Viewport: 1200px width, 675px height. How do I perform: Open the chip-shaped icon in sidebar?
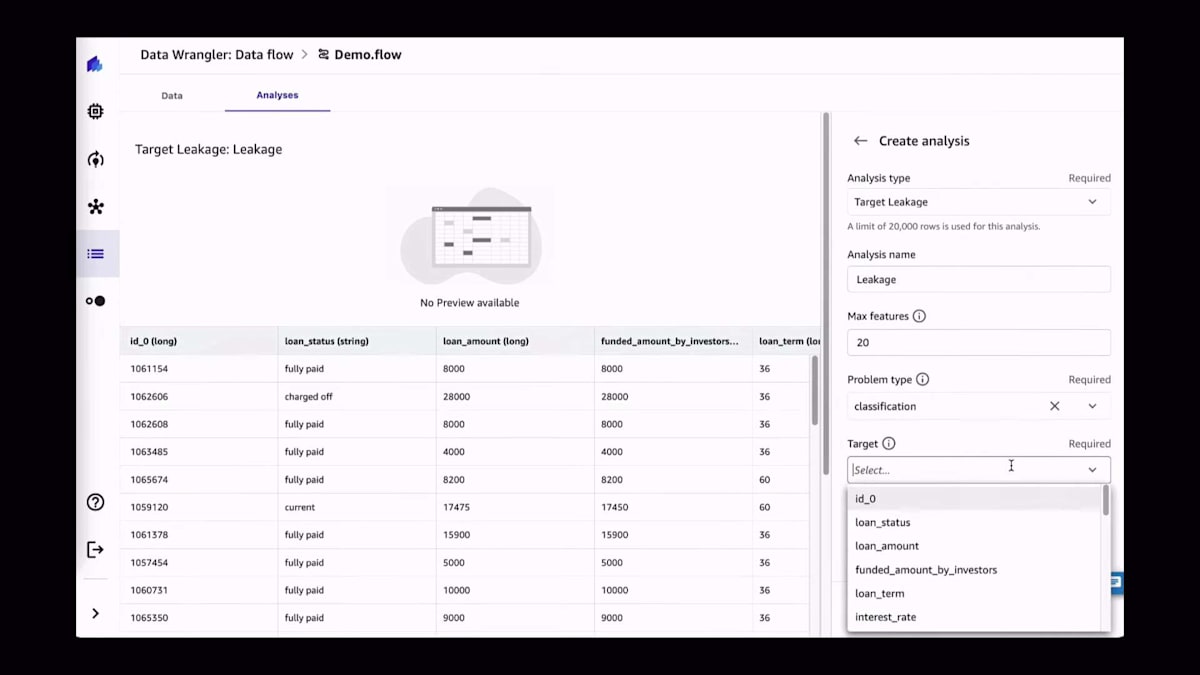95,112
